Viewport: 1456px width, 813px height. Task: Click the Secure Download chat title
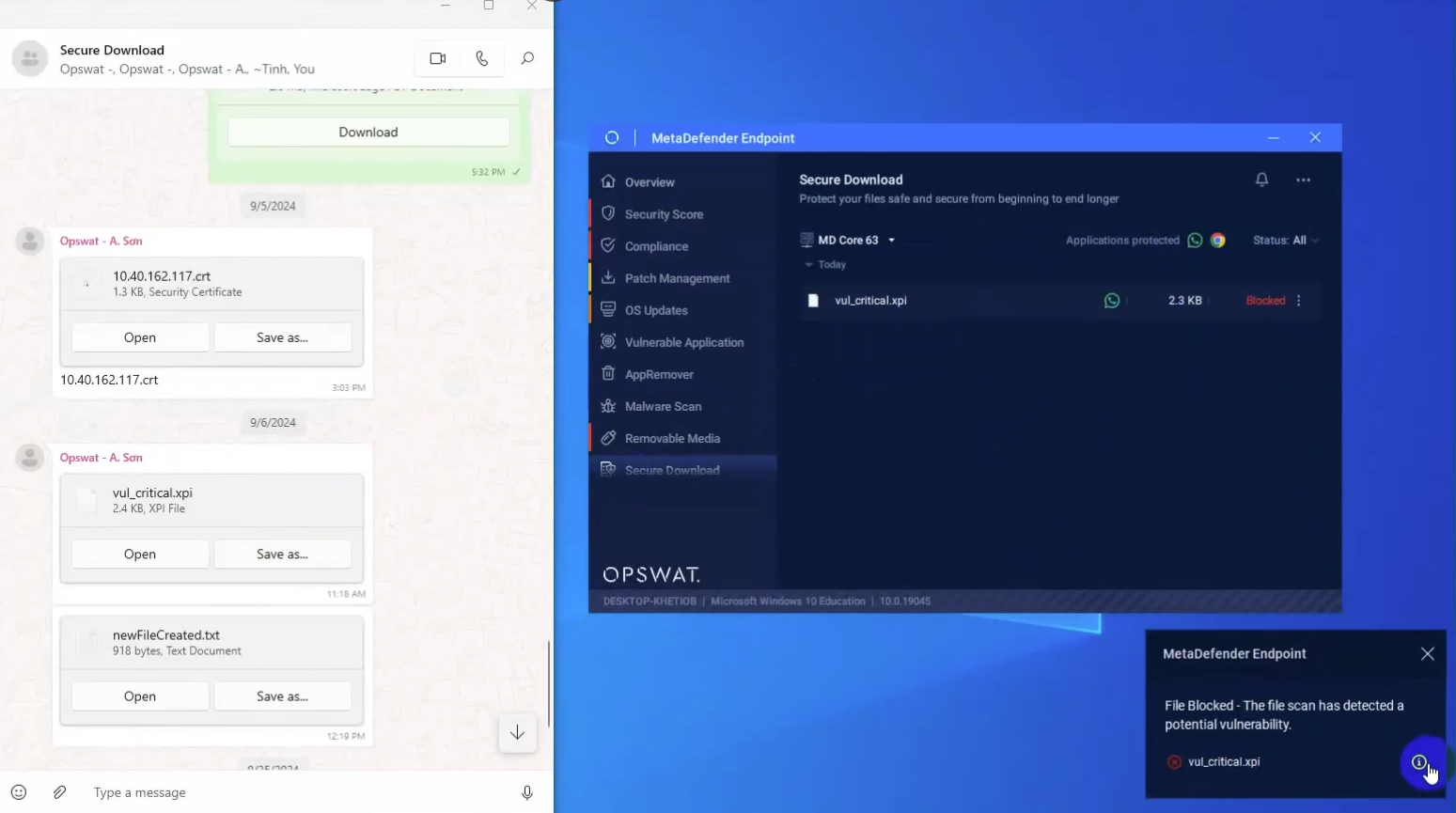(112, 50)
